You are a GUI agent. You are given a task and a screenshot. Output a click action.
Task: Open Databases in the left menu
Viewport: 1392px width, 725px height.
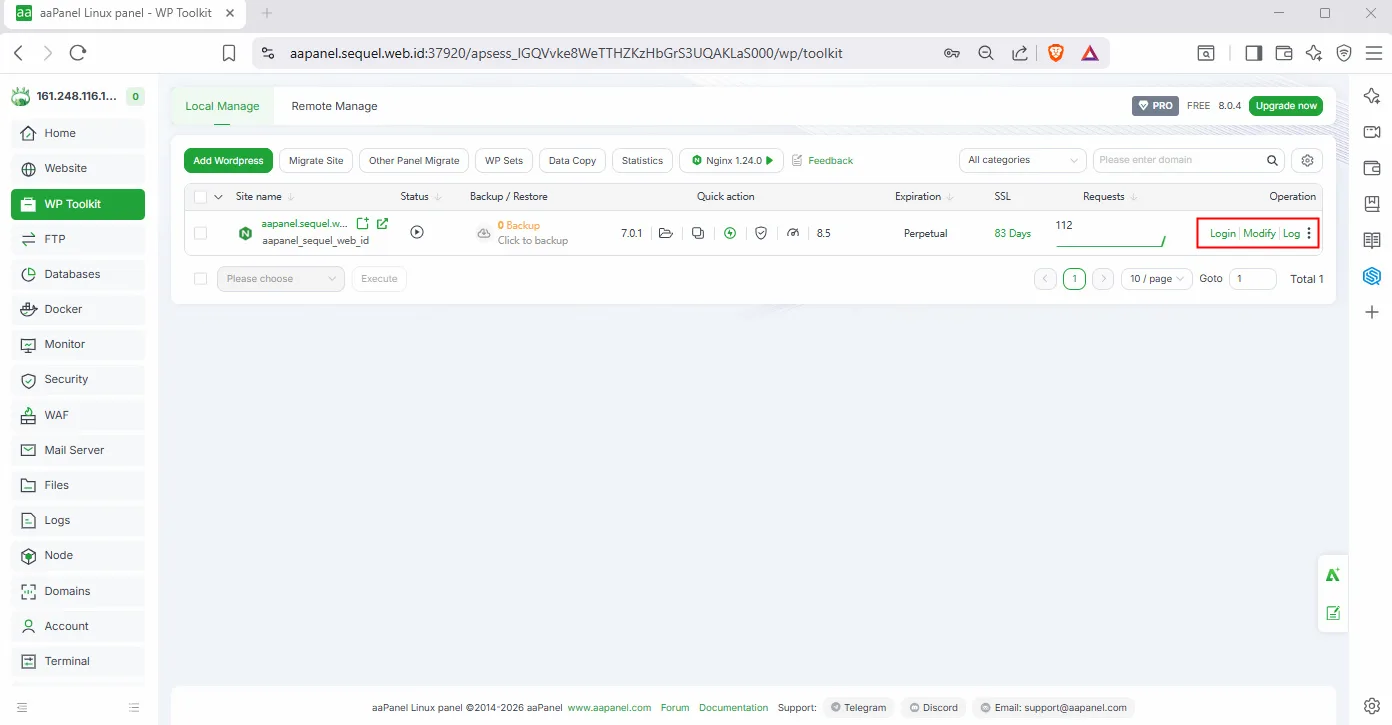pyautogui.click(x=78, y=274)
